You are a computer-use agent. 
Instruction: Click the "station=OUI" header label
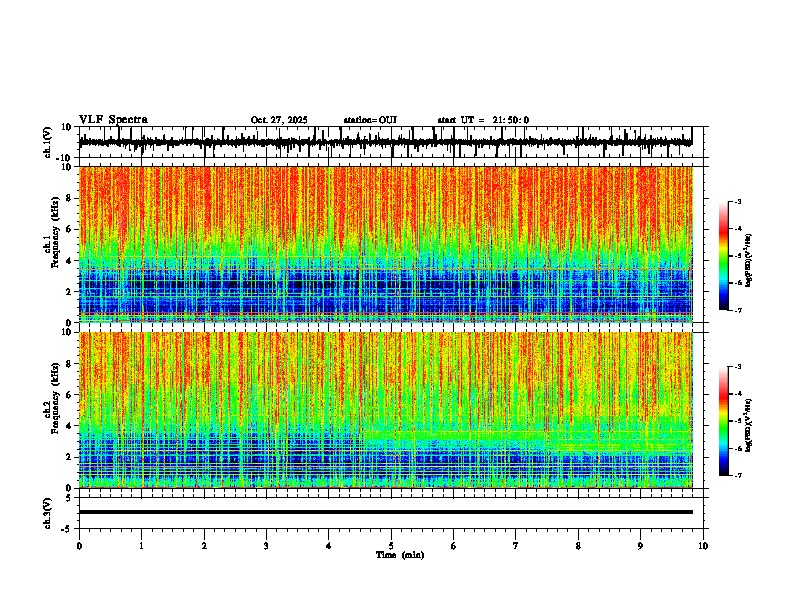370,120
